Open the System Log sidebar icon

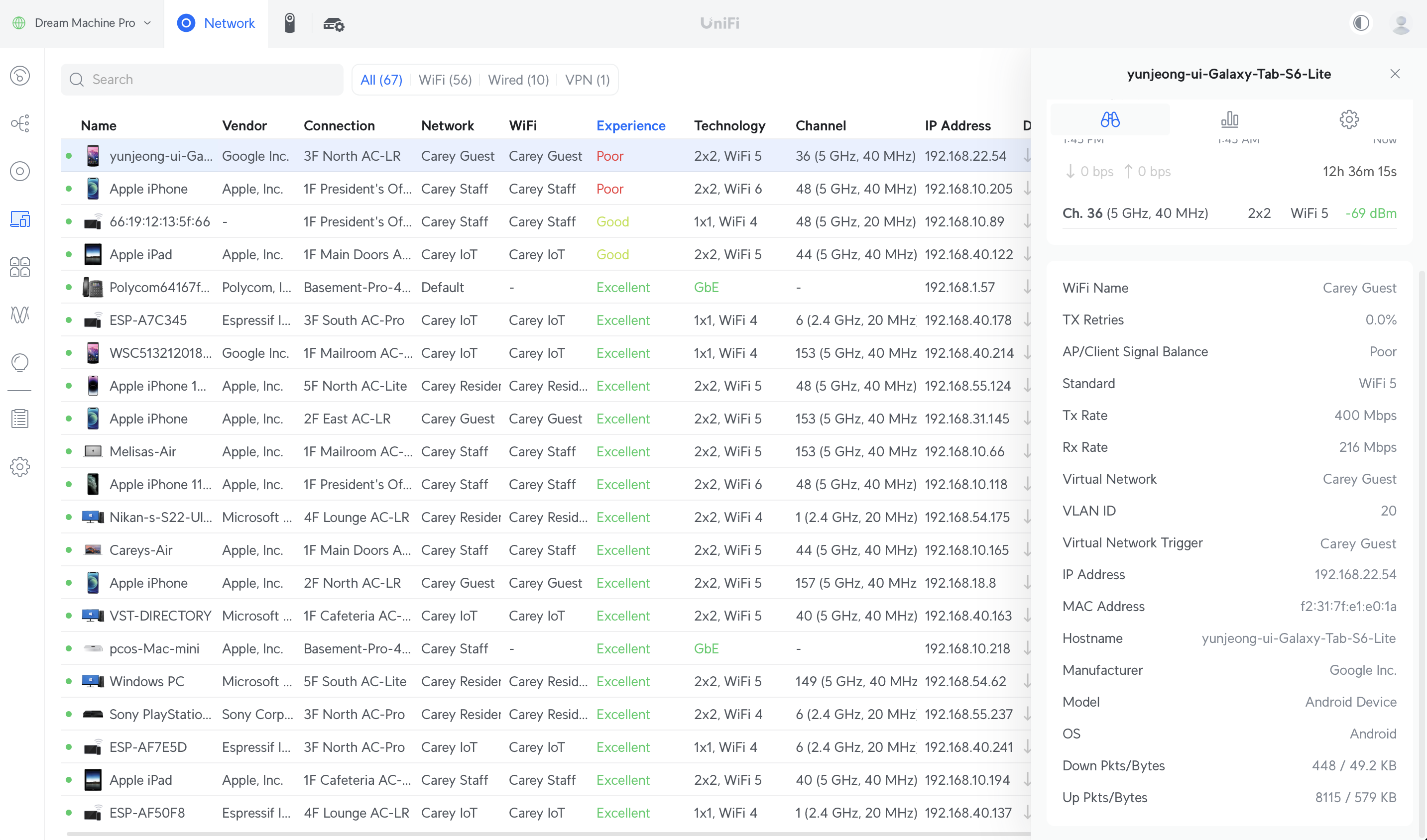point(20,419)
